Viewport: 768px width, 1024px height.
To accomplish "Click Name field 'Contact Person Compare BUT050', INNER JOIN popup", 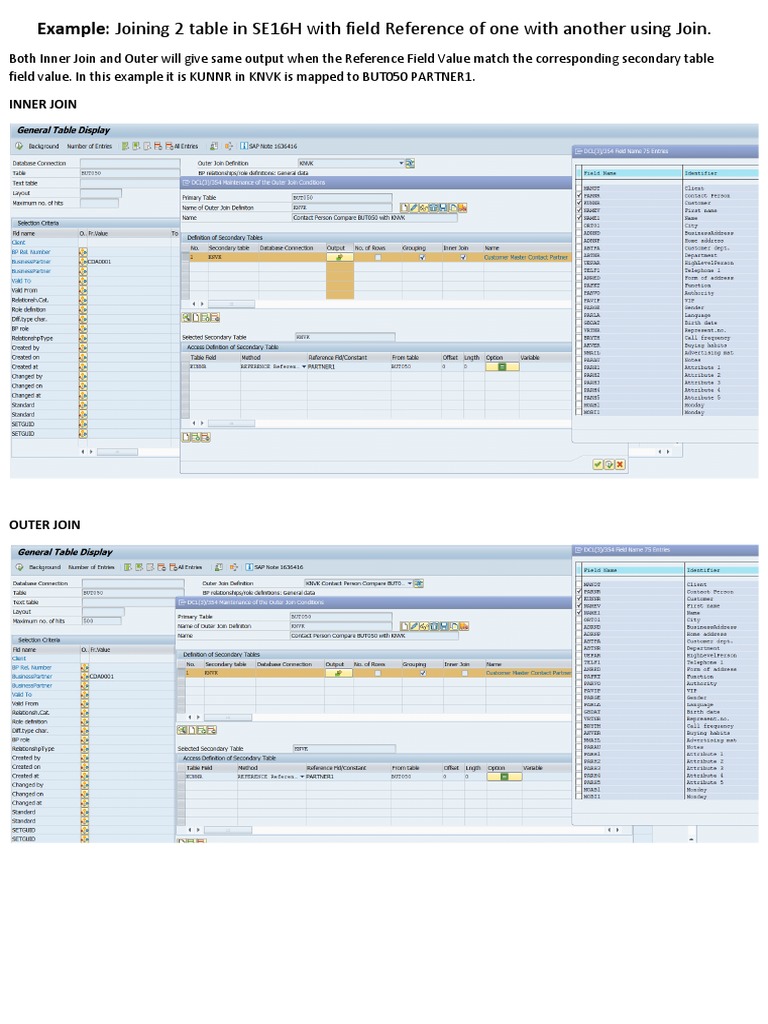I will 375,217.
